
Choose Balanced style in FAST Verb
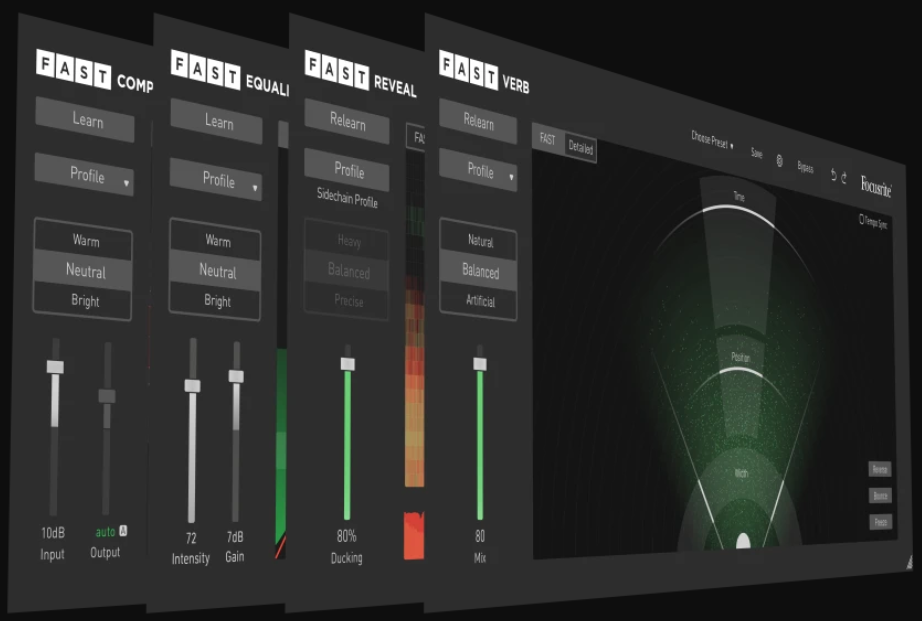479,271
